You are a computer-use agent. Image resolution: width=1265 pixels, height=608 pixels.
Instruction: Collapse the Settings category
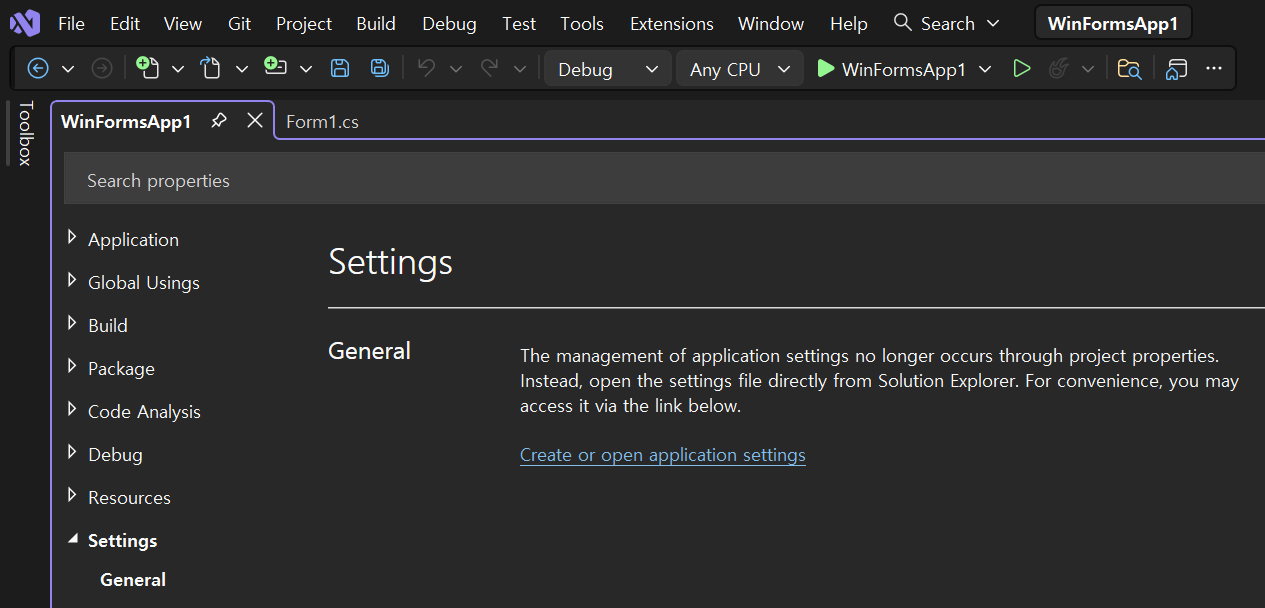click(72, 539)
